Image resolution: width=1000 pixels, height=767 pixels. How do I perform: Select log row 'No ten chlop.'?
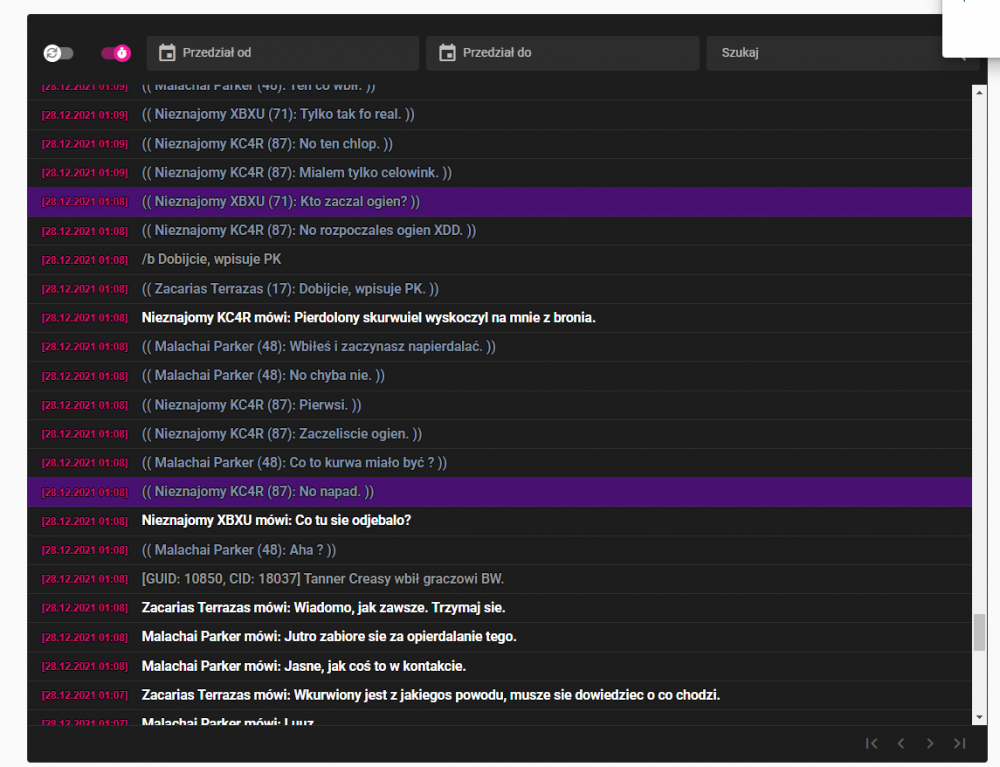[x=499, y=144]
